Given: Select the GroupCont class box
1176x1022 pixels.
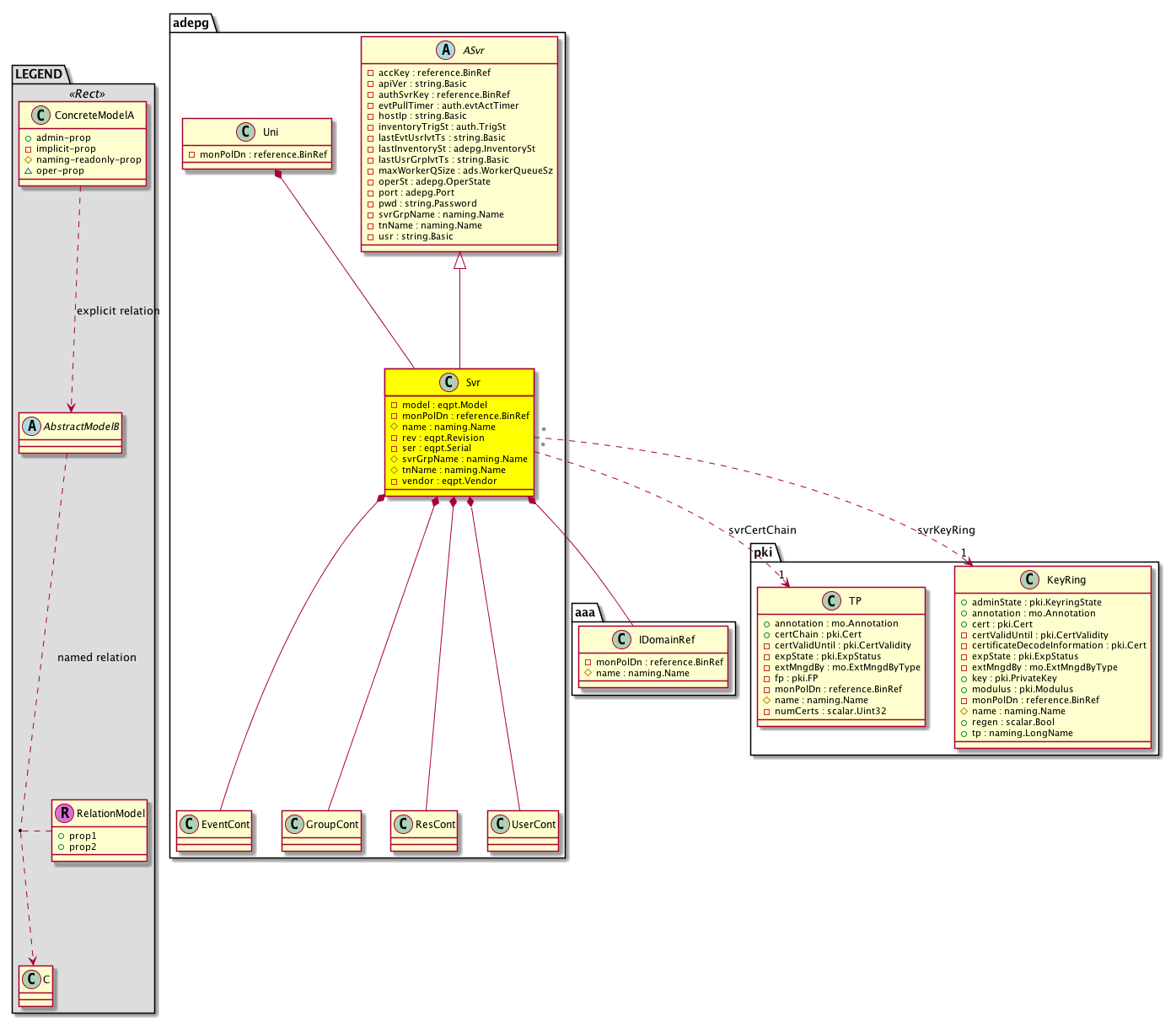Looking at the screenshot, I should click(x=323, y=830).
